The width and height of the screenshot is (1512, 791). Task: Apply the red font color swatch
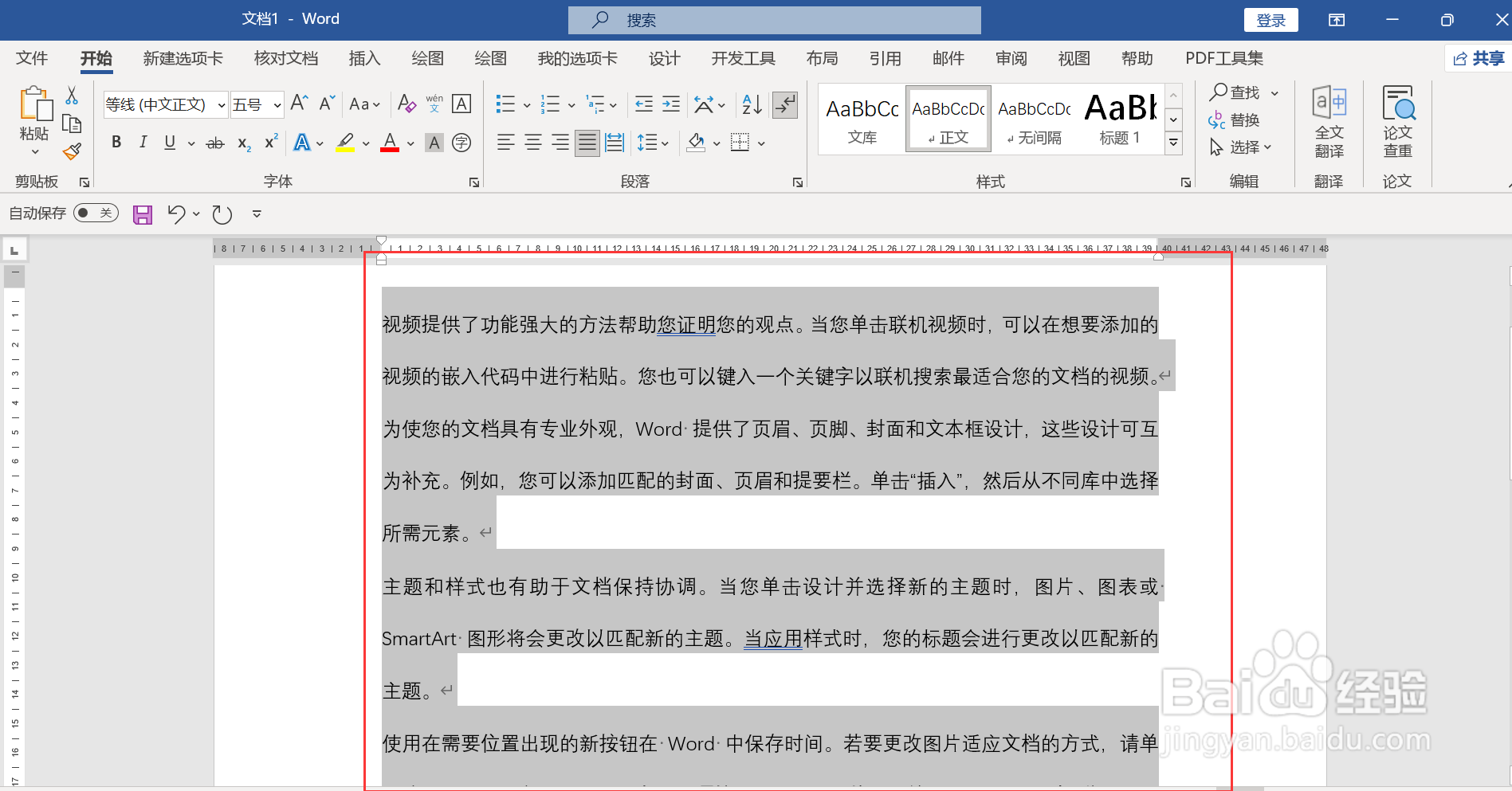390,143
